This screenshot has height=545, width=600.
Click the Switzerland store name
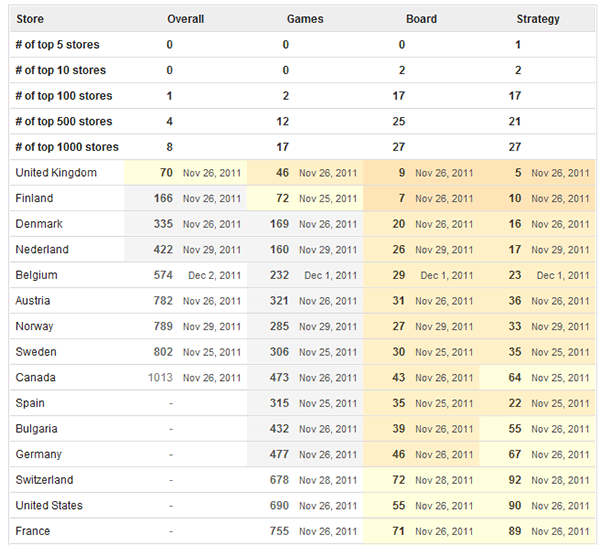[x=45, y=480]
